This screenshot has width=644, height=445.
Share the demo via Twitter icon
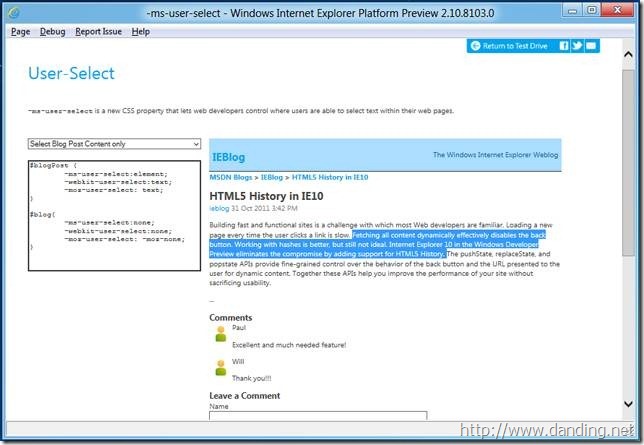click(x=577, y=46)
